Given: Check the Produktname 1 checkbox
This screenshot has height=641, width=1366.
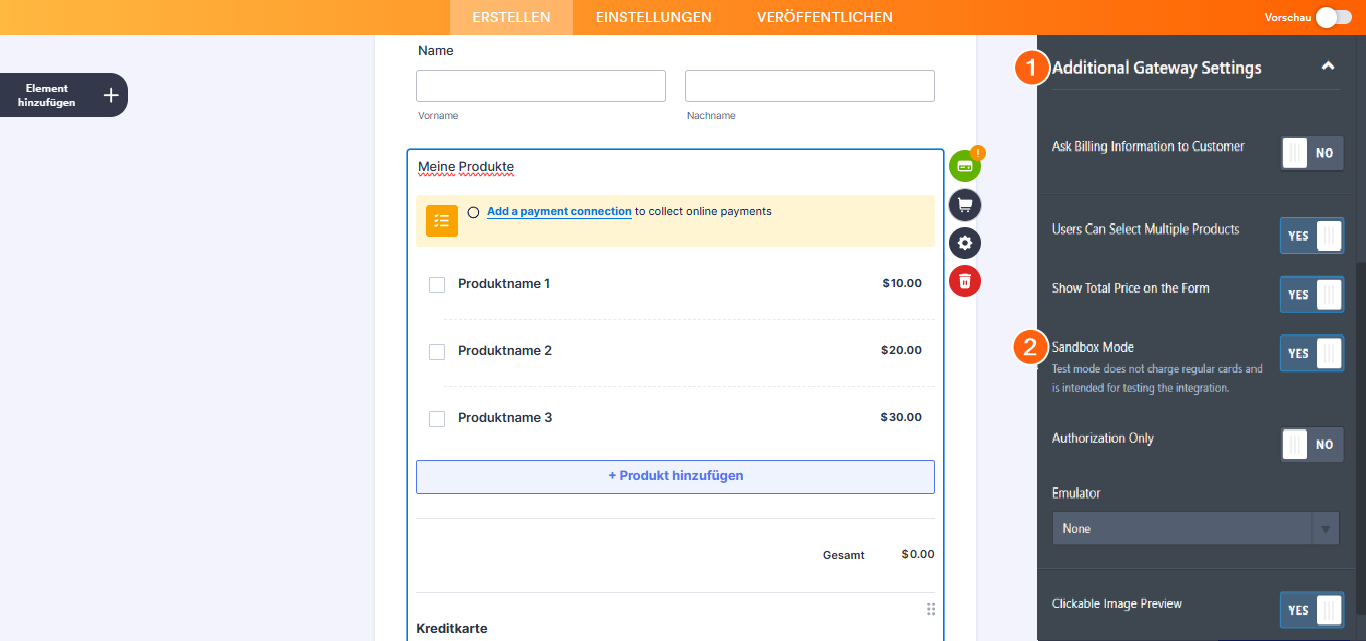Looking at the screenshot, I should pos(436,284).
